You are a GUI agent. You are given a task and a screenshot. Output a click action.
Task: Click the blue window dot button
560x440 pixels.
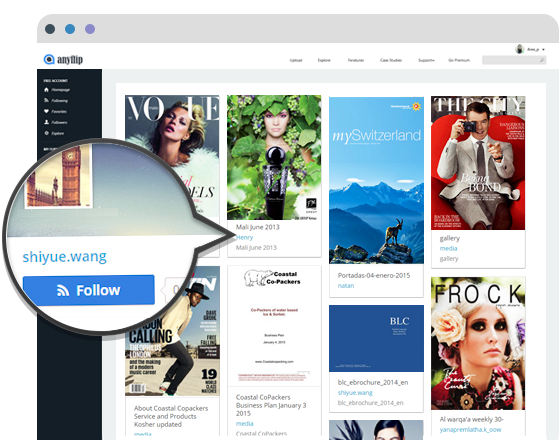click(x=70, y=29)
